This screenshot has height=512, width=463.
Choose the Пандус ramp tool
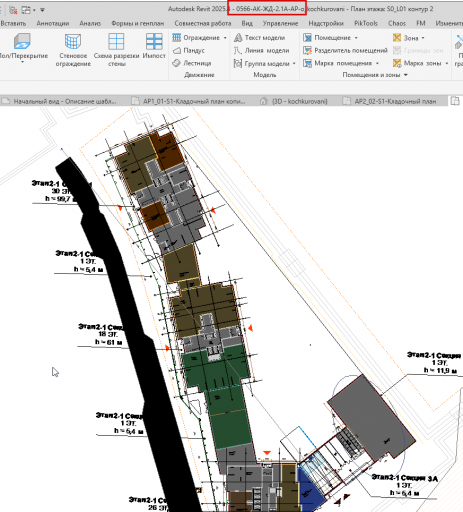pos(189,50)
